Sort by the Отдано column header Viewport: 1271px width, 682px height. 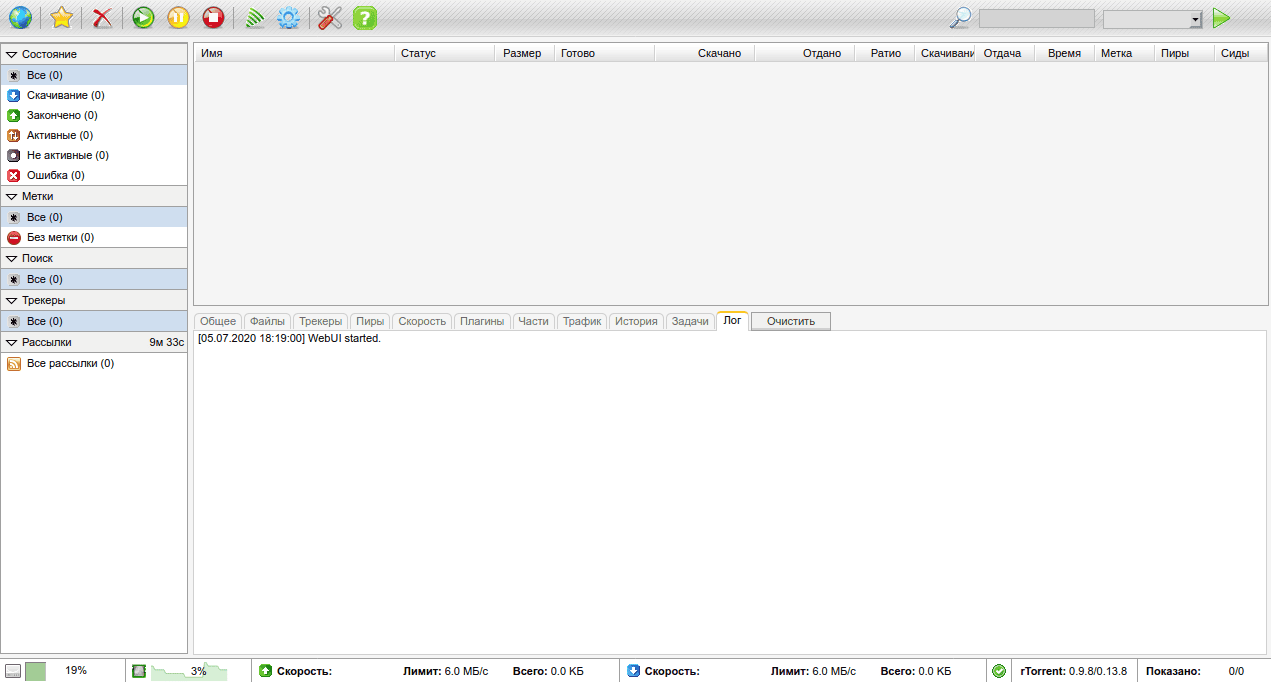click(804, 53)
